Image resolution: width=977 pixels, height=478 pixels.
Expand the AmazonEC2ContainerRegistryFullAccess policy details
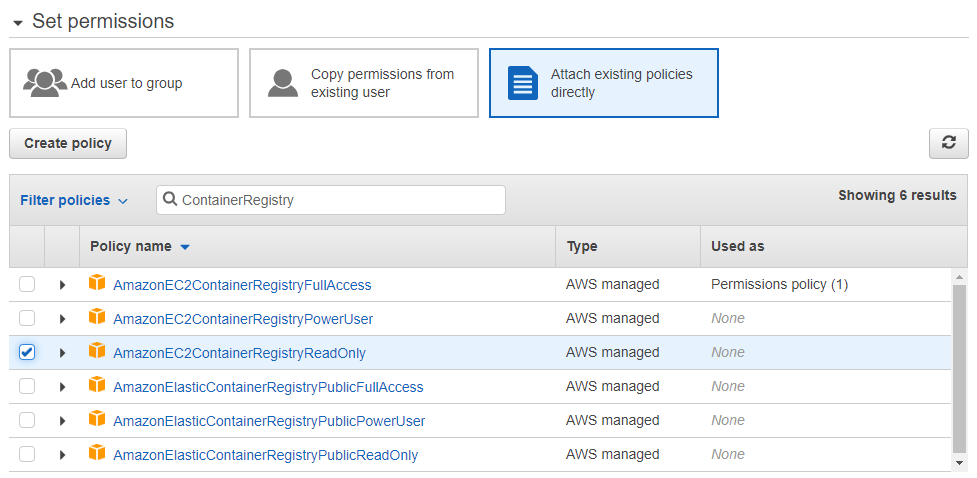pos(62,285)
